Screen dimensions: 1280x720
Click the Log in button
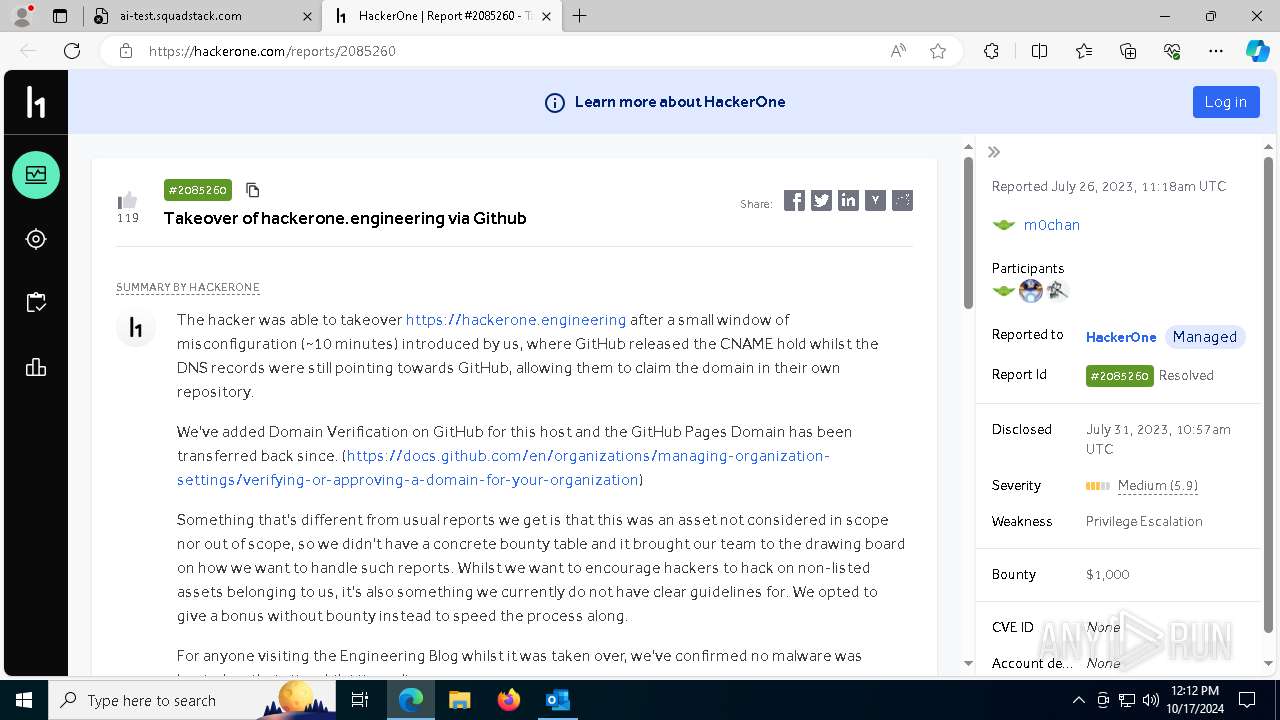(x=1226, y=102)
